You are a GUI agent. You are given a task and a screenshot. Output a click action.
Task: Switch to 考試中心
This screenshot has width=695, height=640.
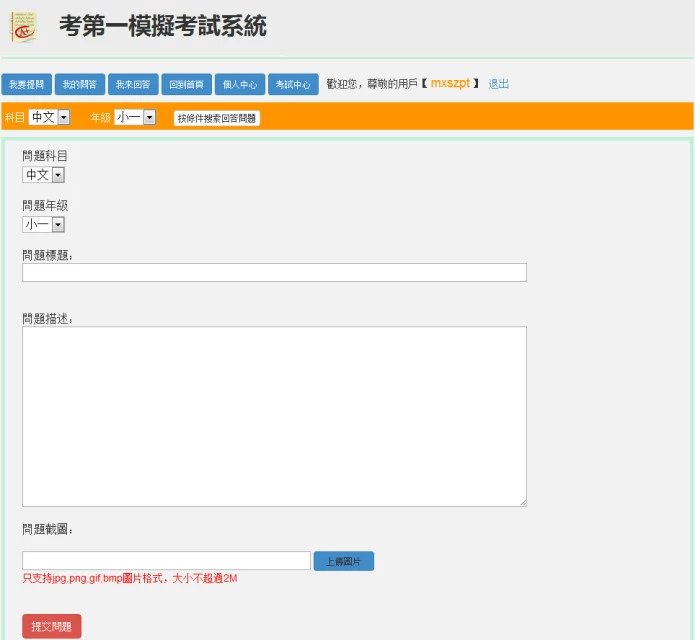293,85
